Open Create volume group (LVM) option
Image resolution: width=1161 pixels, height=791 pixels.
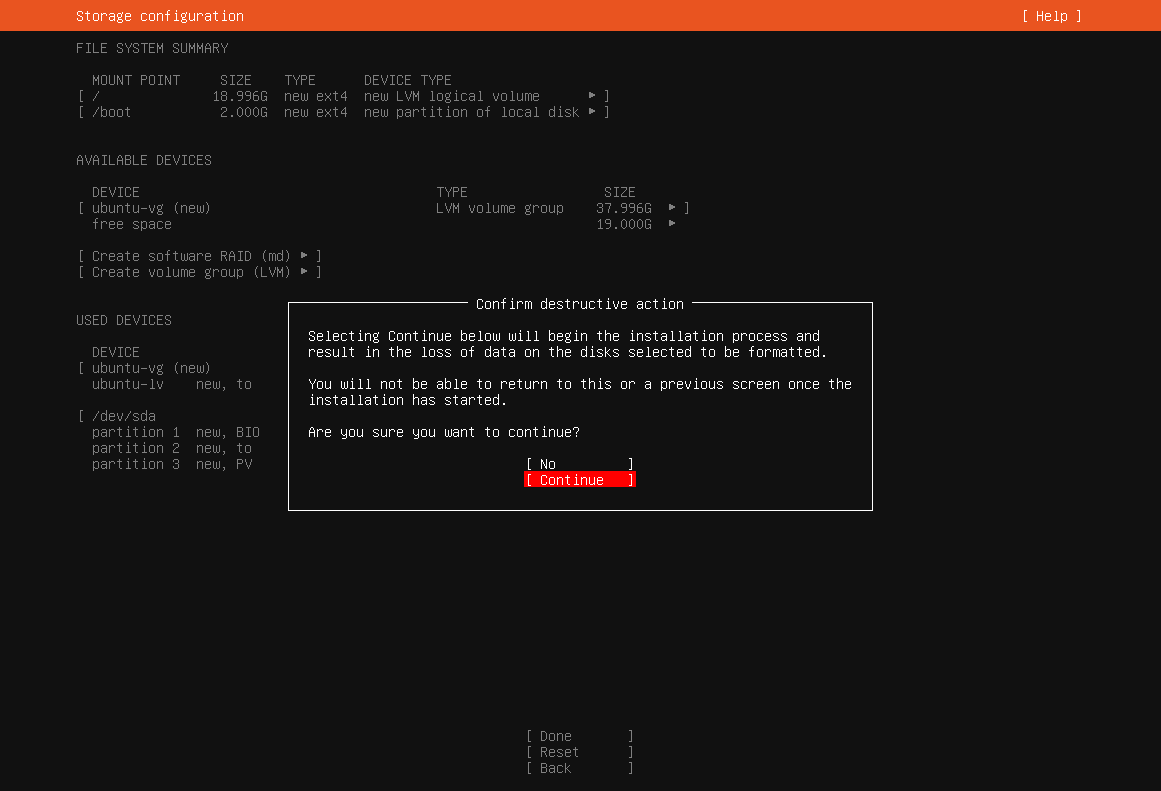[x=200, y=272]
